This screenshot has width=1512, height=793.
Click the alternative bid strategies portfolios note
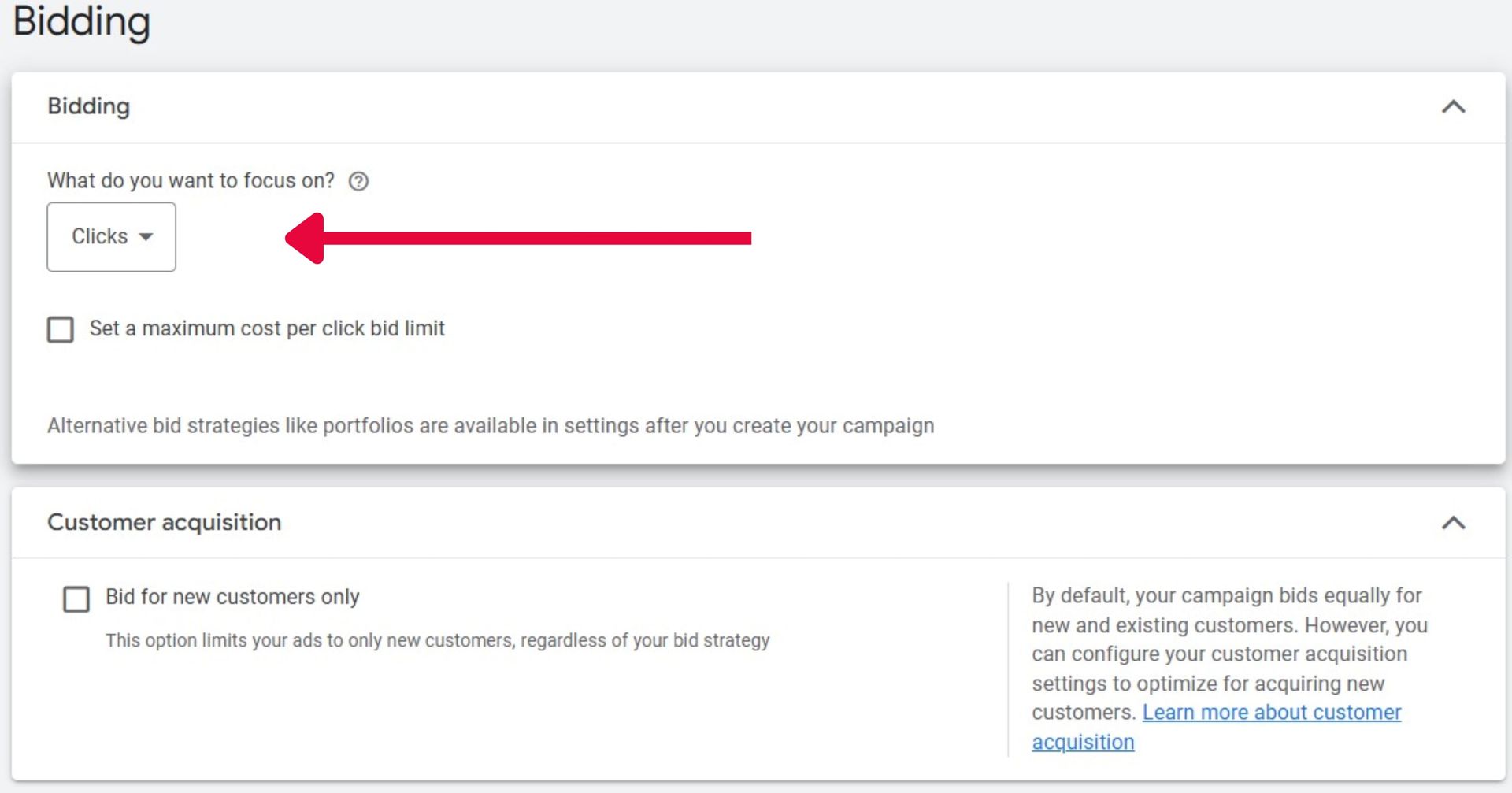click(491, 426)
